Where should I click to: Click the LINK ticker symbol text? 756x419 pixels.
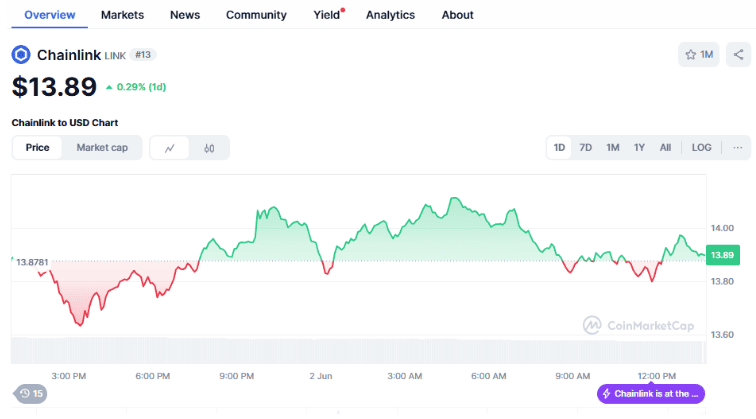click(x=115, y=56)
